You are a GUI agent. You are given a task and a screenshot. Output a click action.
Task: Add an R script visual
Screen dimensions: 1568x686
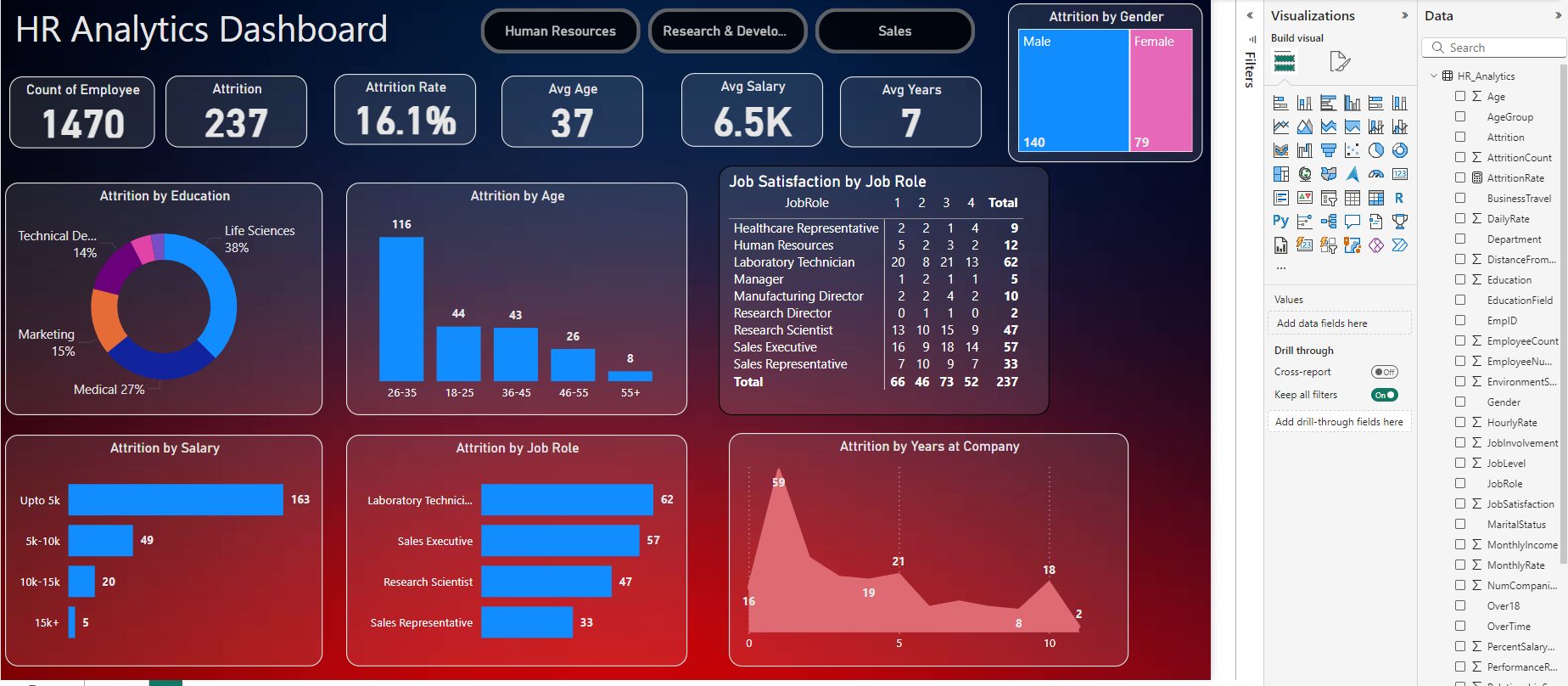[1400, 198]
